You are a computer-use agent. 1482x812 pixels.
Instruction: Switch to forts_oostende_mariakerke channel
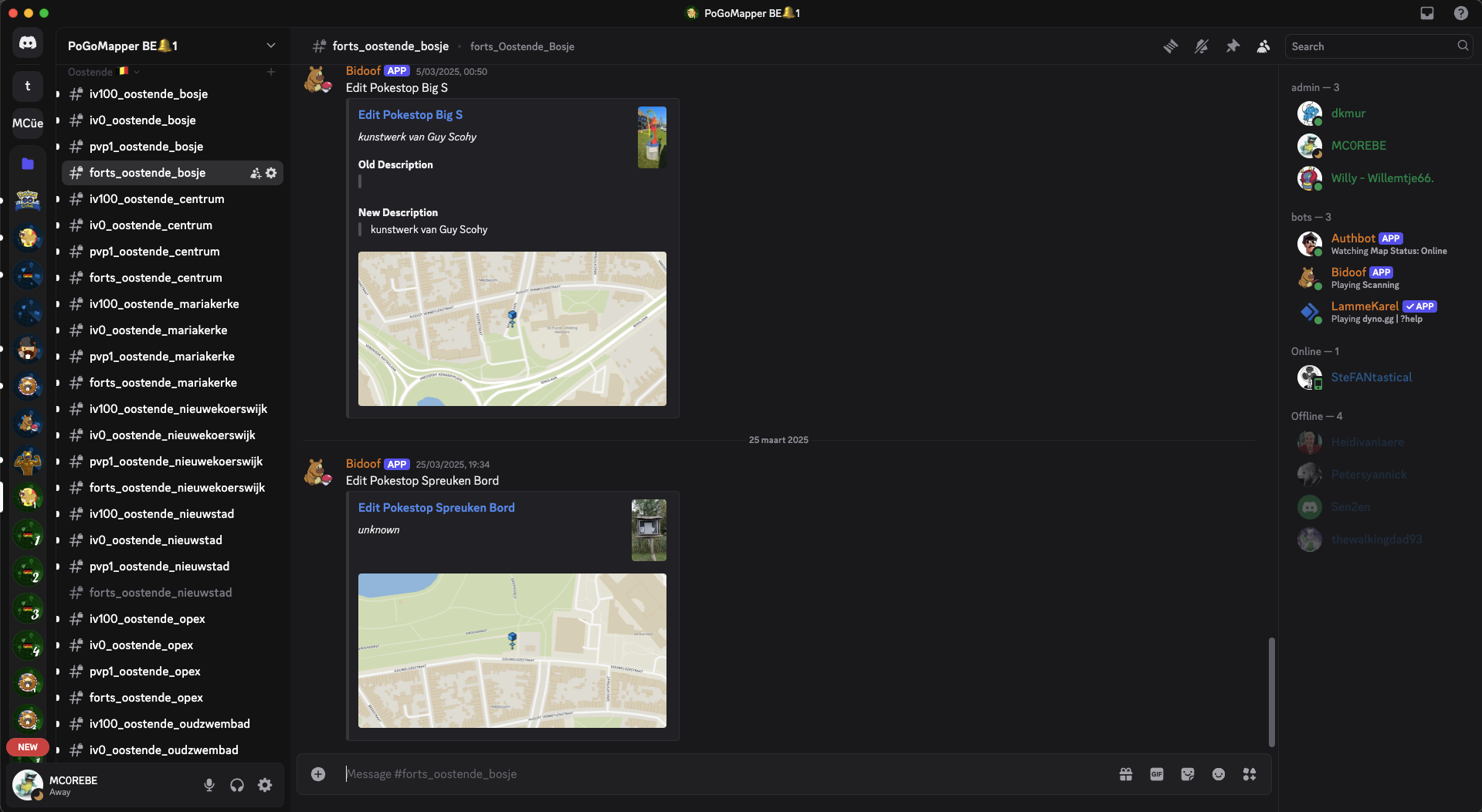[172, 383]
